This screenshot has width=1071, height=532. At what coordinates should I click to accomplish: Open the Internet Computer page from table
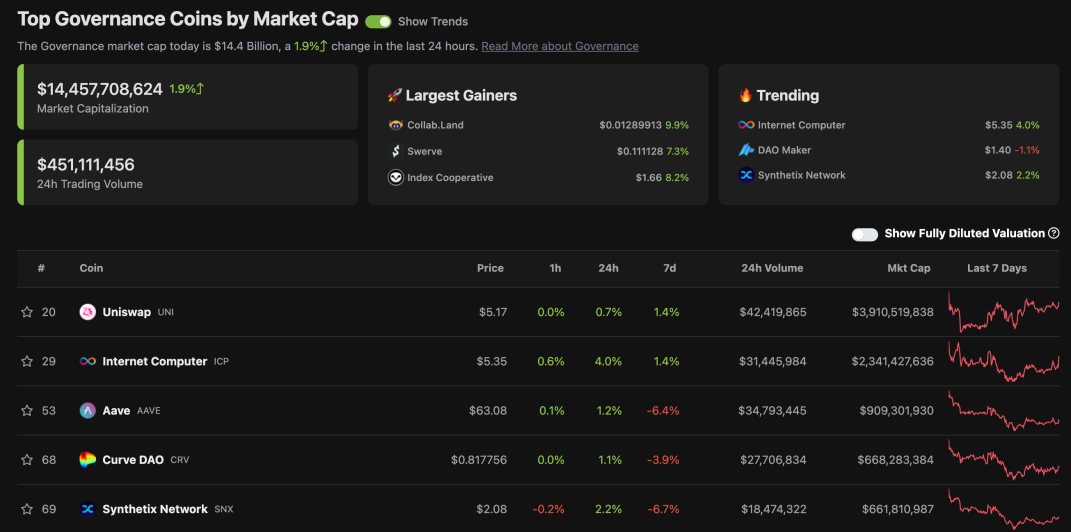[154, 361]
